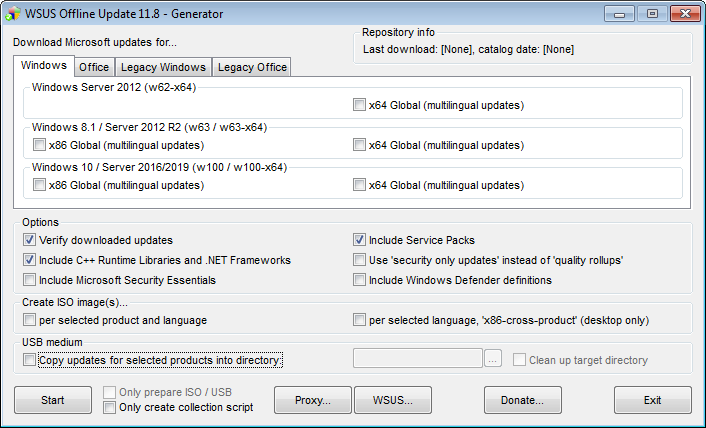Tick Copy updates for selected products into directory
This screenshot has width=706, height=428.
pyautogui.click(x=29, y=360)
